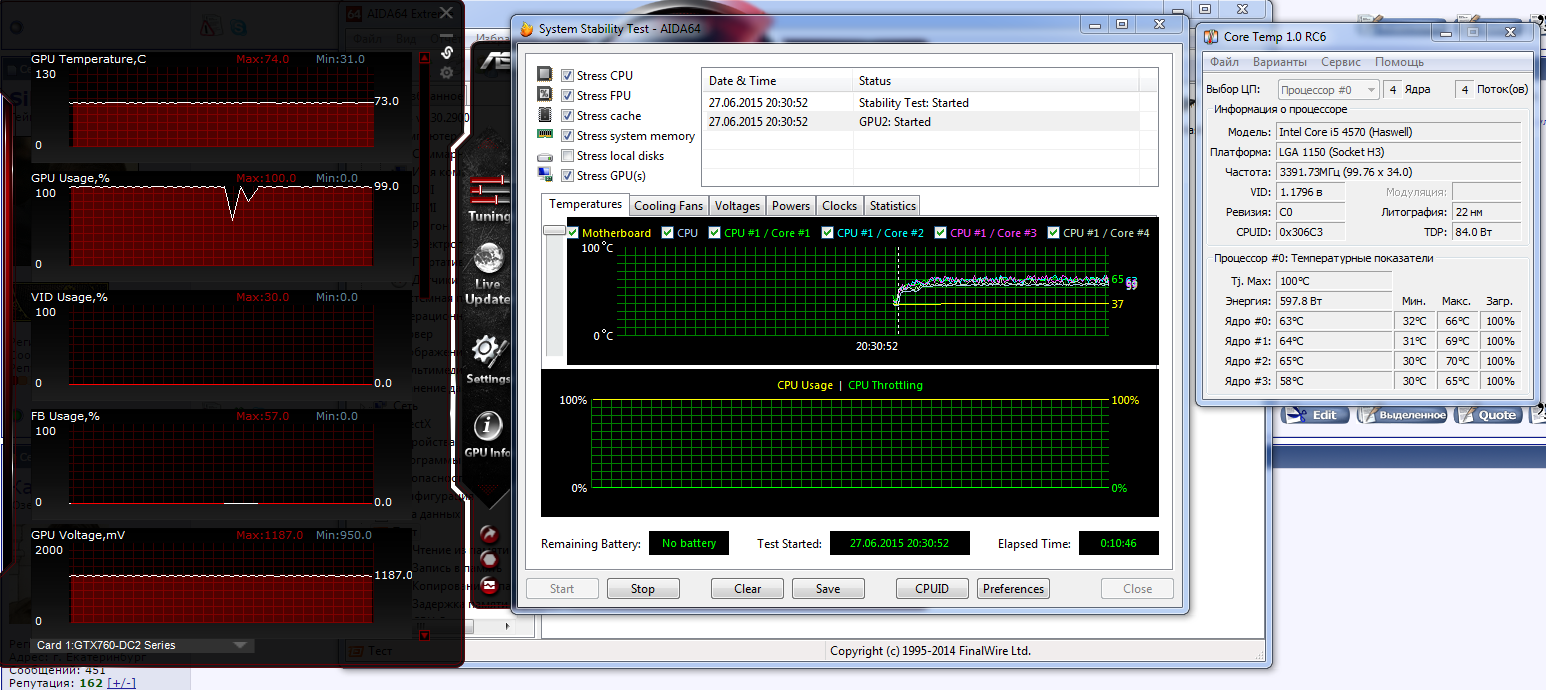This screenshot has width=1546, height=690.
Task: Click the forum Quote button
Action: [x=1490, y=415]
